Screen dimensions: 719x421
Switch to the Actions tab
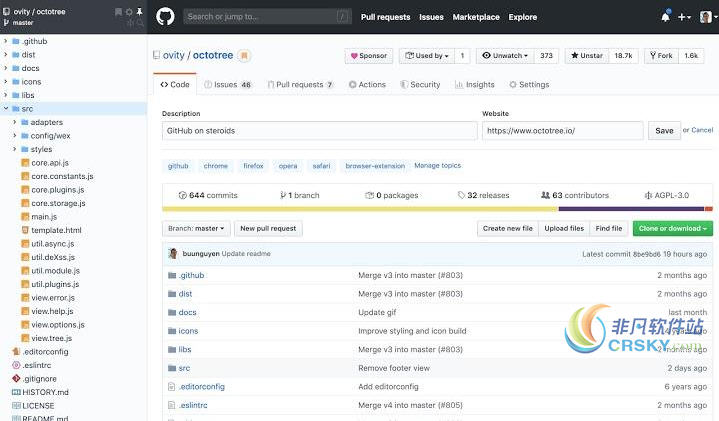(367, 84)
